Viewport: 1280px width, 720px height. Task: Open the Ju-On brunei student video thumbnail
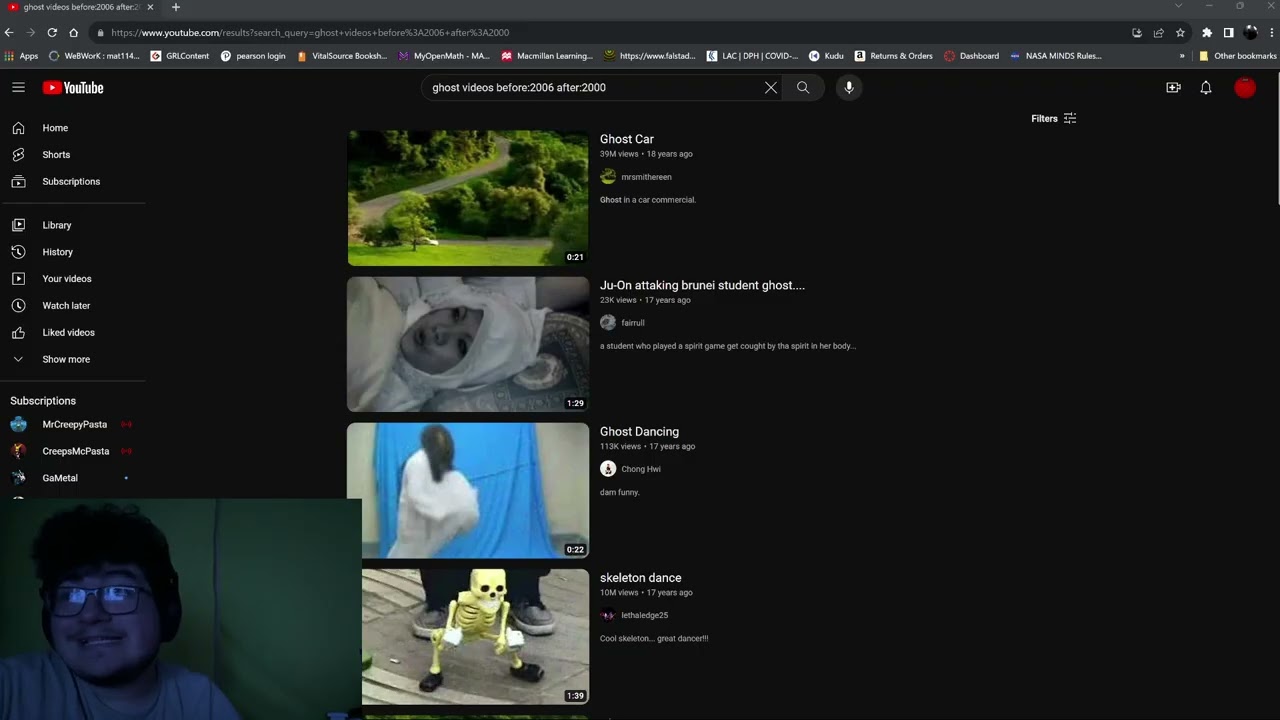468,344
